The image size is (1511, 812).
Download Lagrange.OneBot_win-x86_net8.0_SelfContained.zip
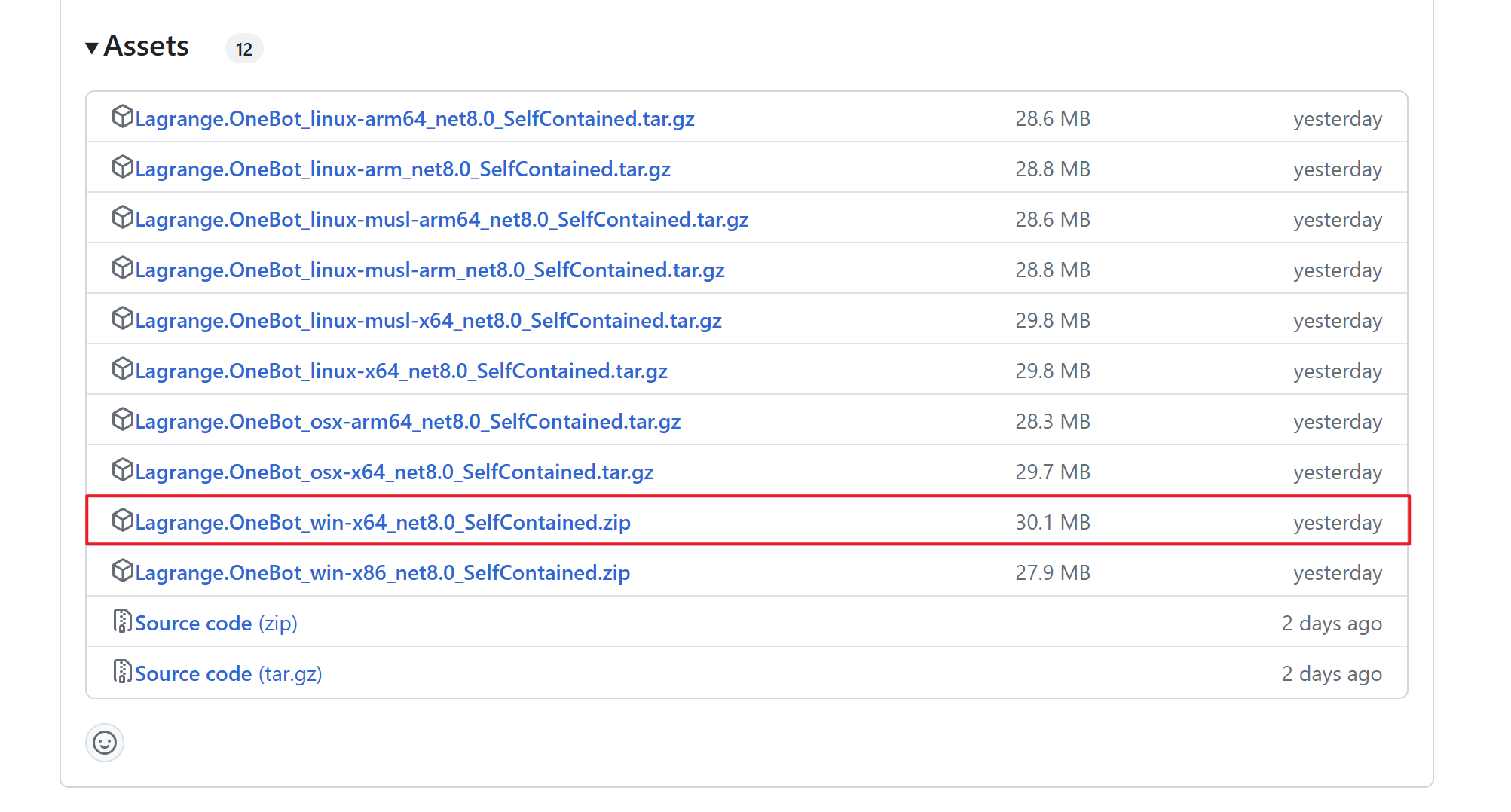tap(382, 573)
